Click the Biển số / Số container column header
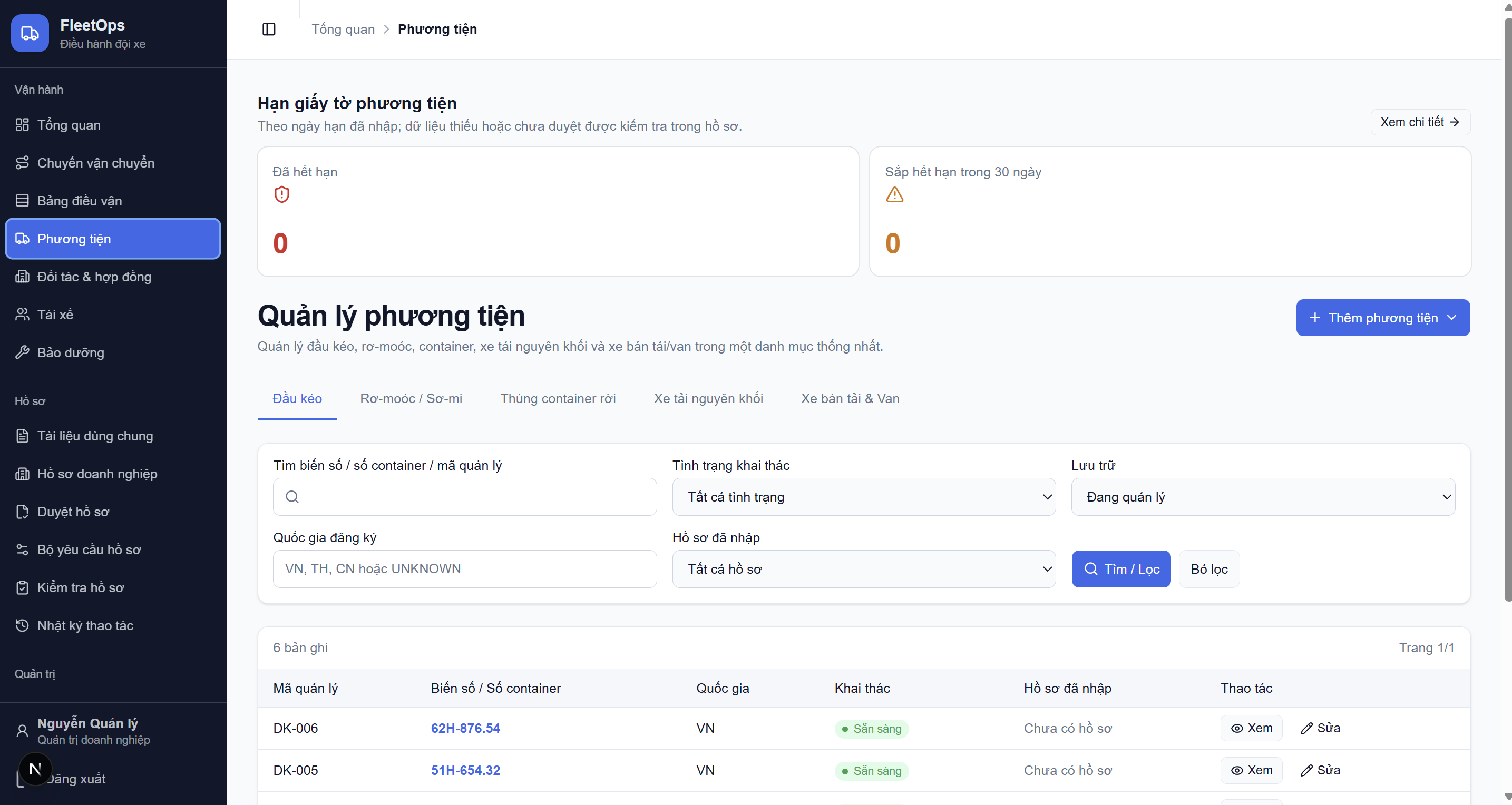1512x805 pixels. 495,688
